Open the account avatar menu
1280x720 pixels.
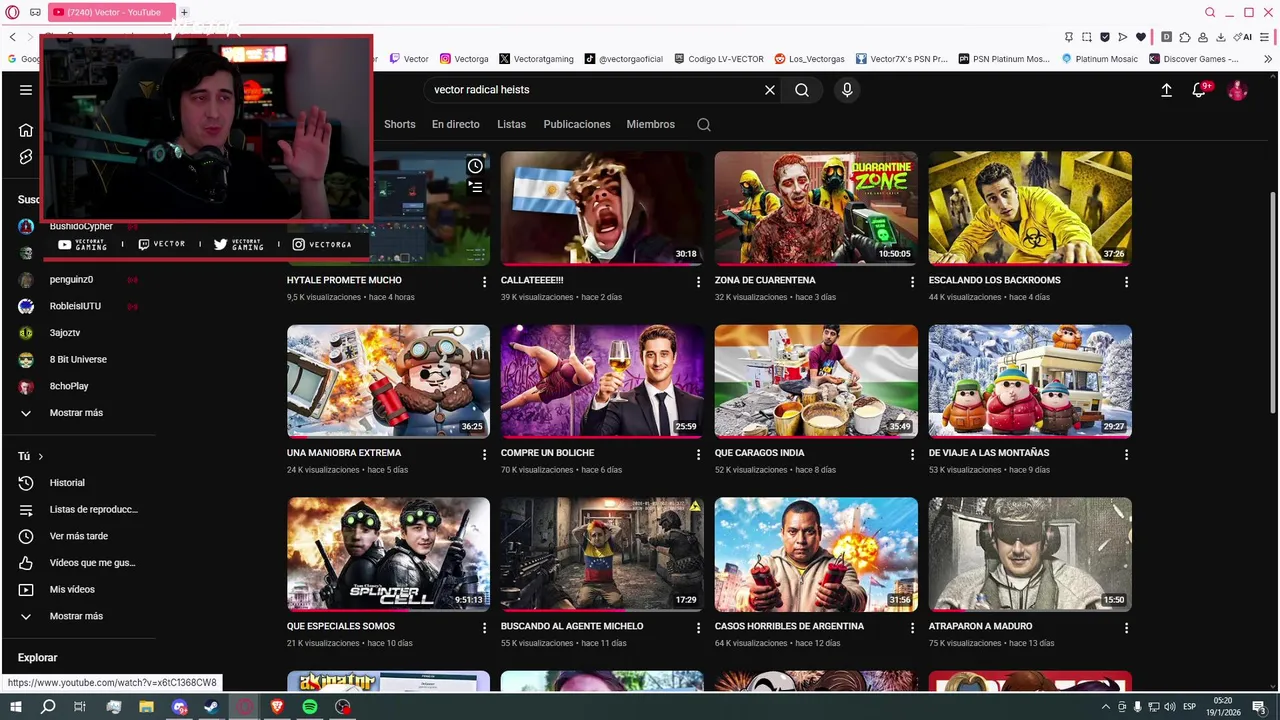(1238, 90)
